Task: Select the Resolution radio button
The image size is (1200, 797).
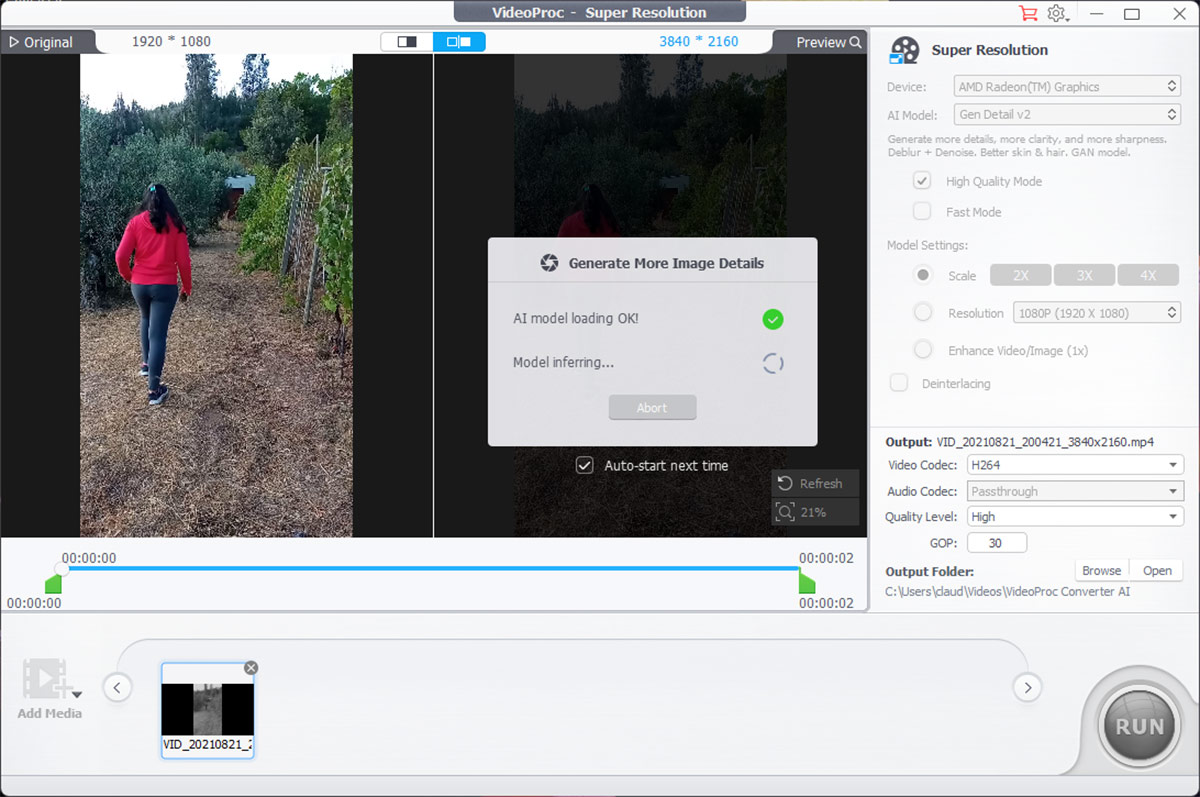Action: click(x=923, y=313)
